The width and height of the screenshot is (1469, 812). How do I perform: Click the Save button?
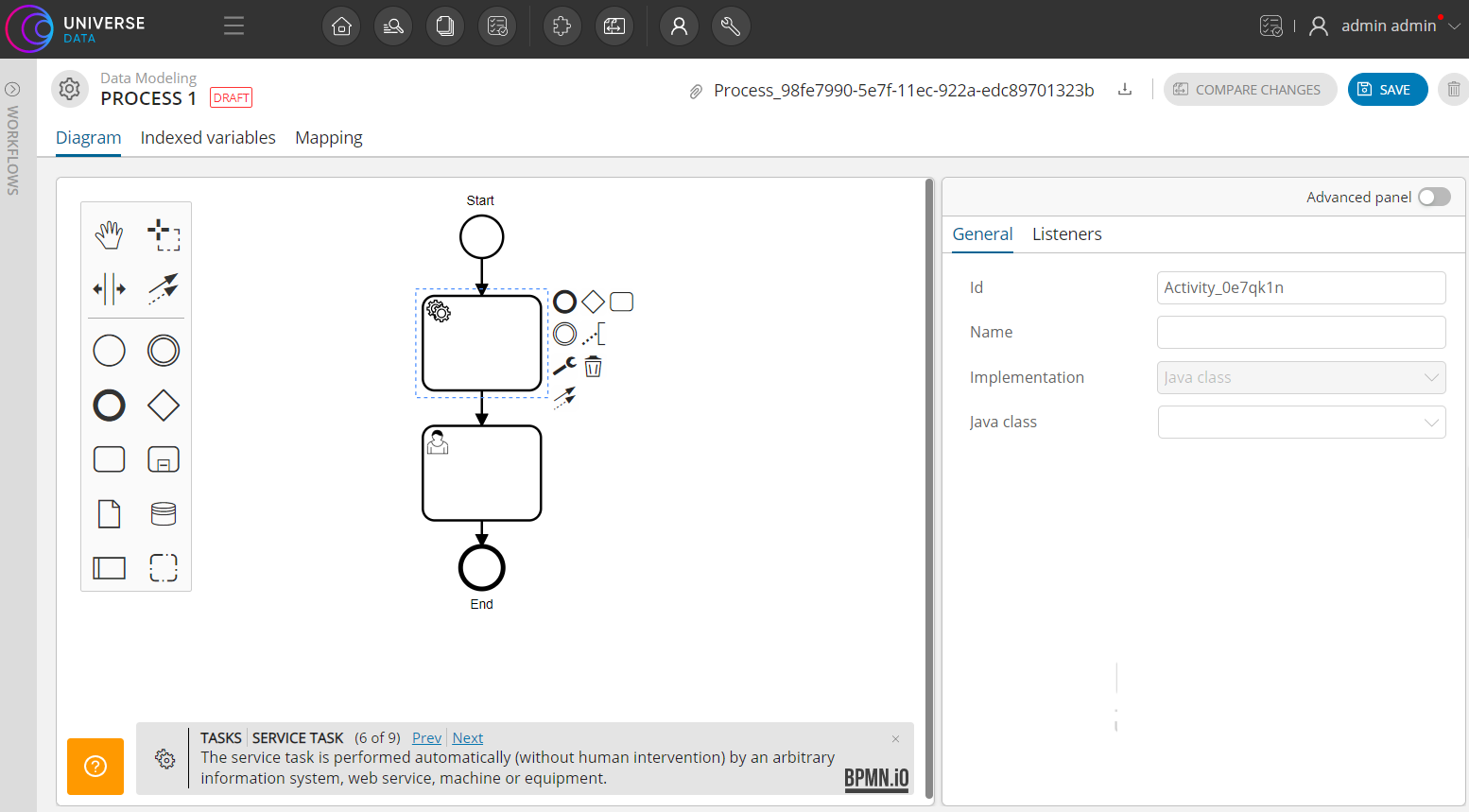tap(1388, 90)
